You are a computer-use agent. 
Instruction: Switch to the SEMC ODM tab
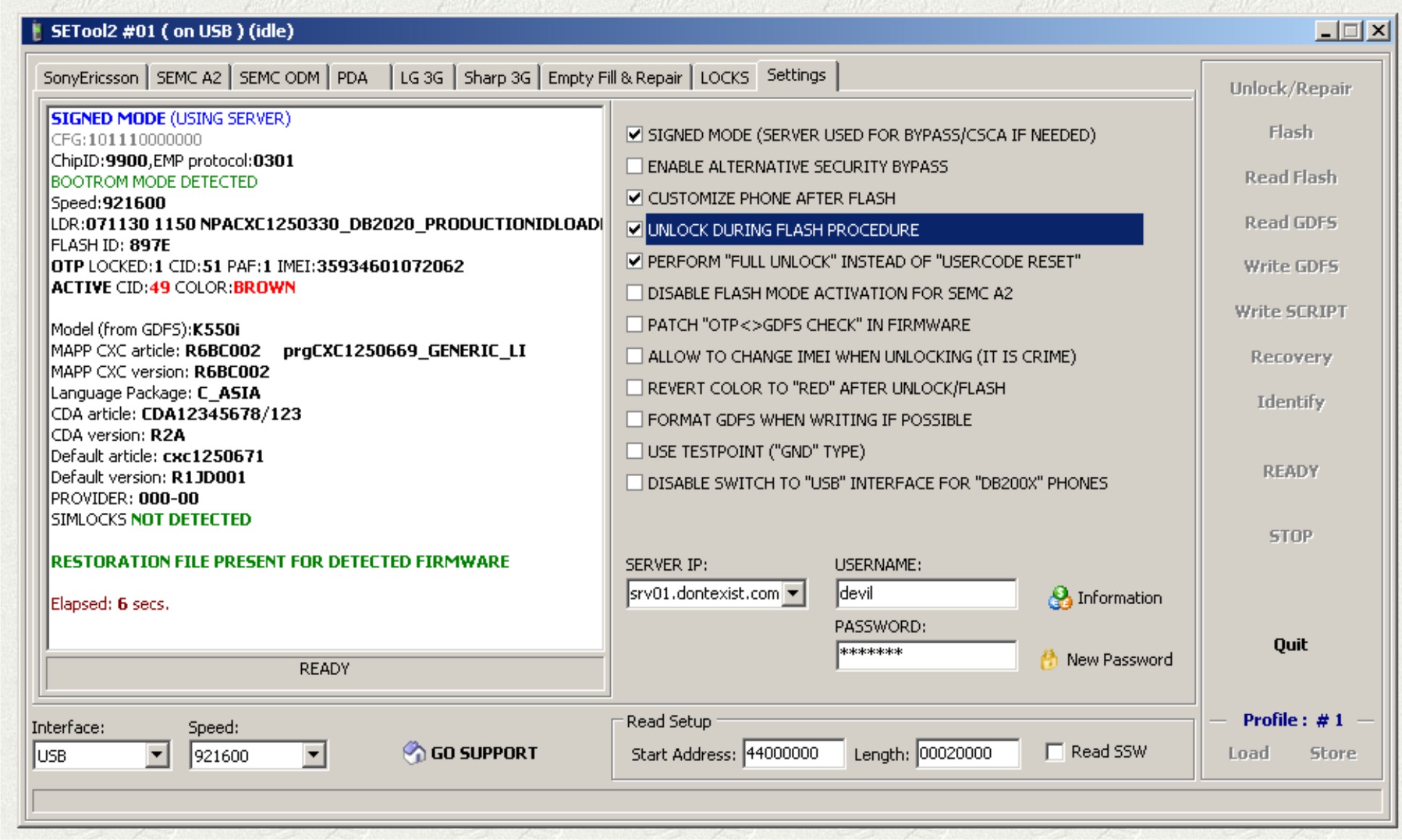[x=279, y=78]
